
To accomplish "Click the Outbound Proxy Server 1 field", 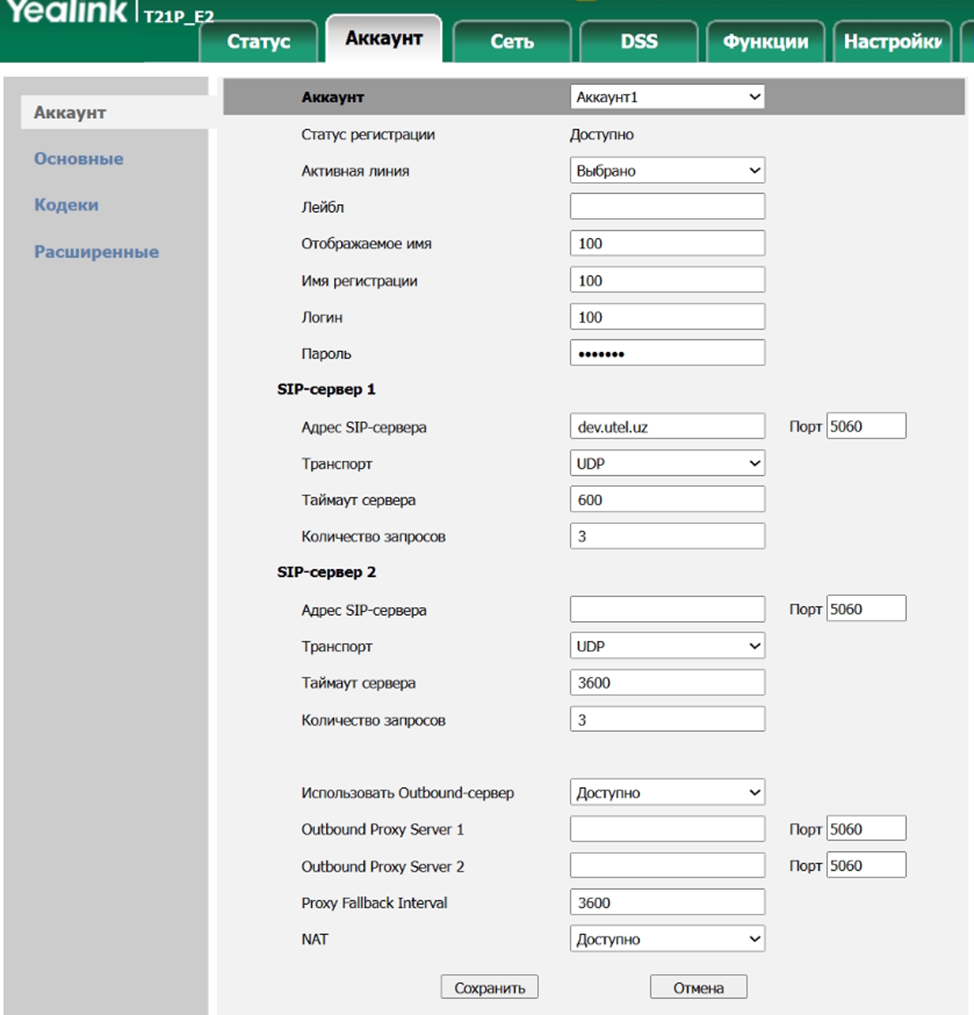I will 667,830.
